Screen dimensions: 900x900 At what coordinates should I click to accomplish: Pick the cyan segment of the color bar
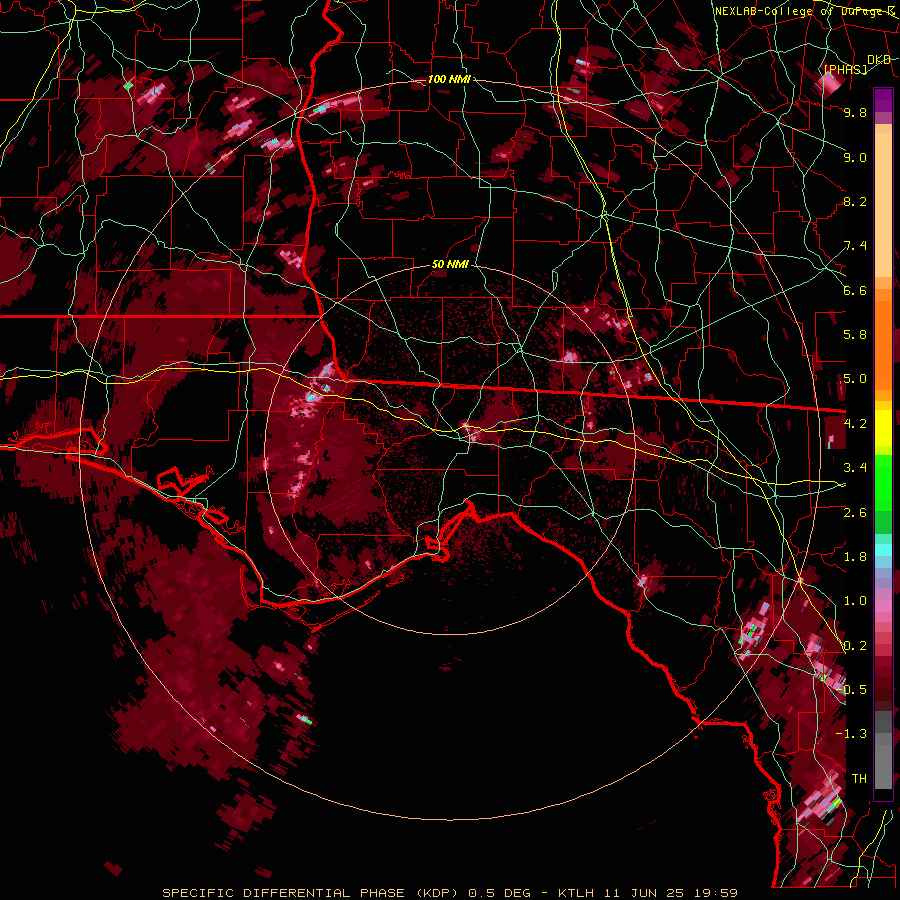click(883, 550)
